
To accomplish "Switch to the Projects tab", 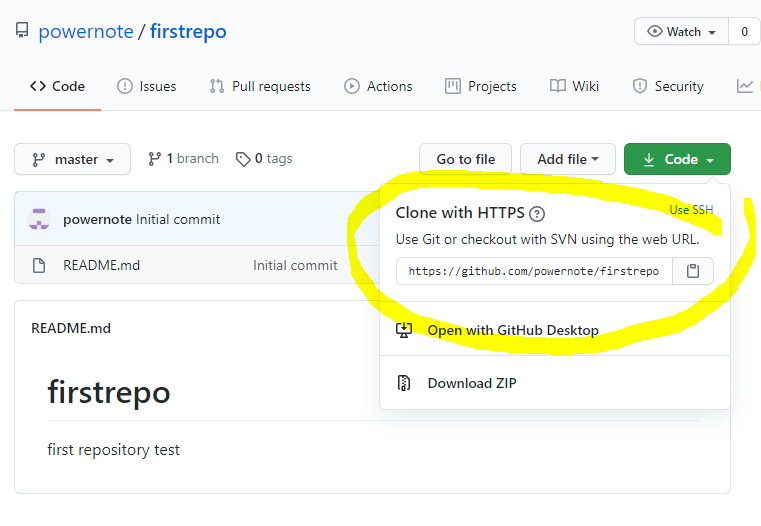I will pyautogui.click(x=481, y=86).
